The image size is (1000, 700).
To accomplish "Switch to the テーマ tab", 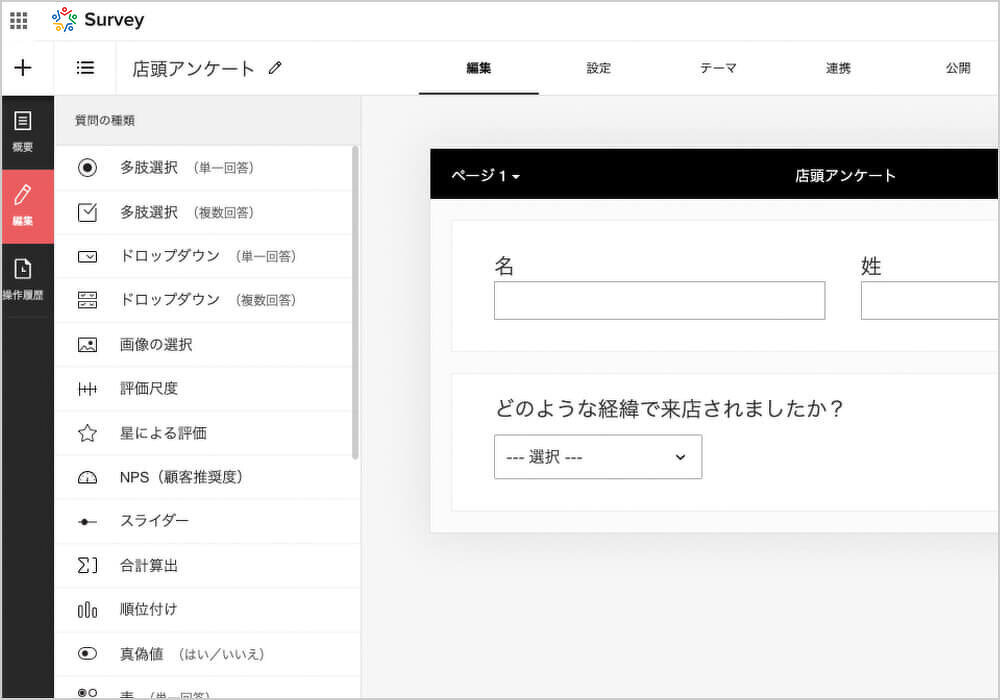I will tap(718, 69).
